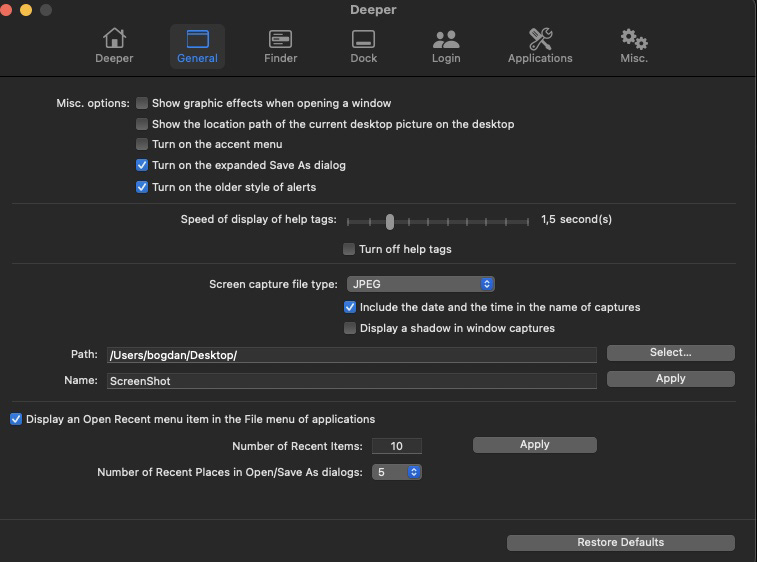757x562 pixels.
Task: Click the help tags speed slider knob
Action: tap(390, 222)
